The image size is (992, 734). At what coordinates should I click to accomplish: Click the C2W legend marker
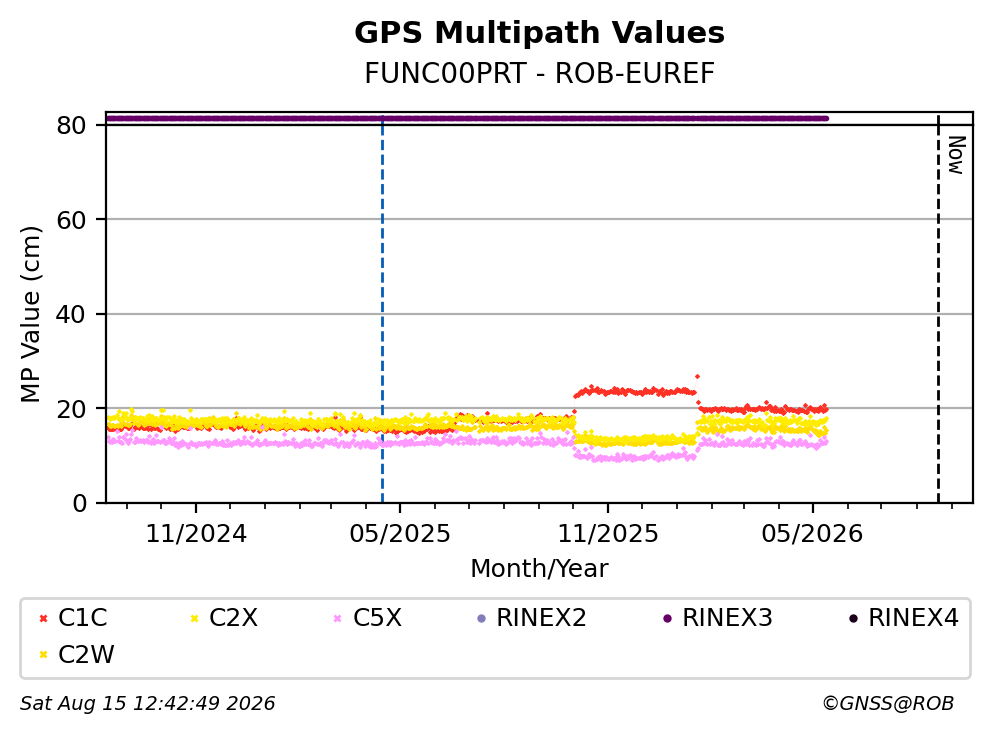pyautogui.click(x=43, y=655)
